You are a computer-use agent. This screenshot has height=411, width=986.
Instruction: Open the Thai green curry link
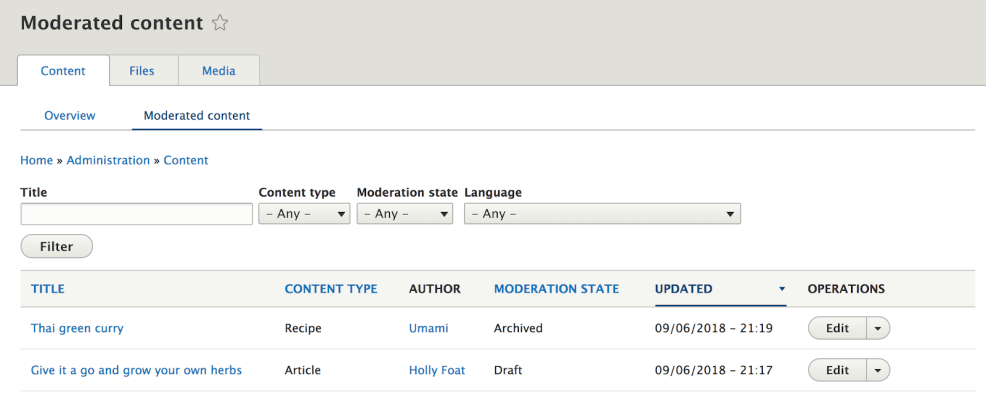click(77, 328)
